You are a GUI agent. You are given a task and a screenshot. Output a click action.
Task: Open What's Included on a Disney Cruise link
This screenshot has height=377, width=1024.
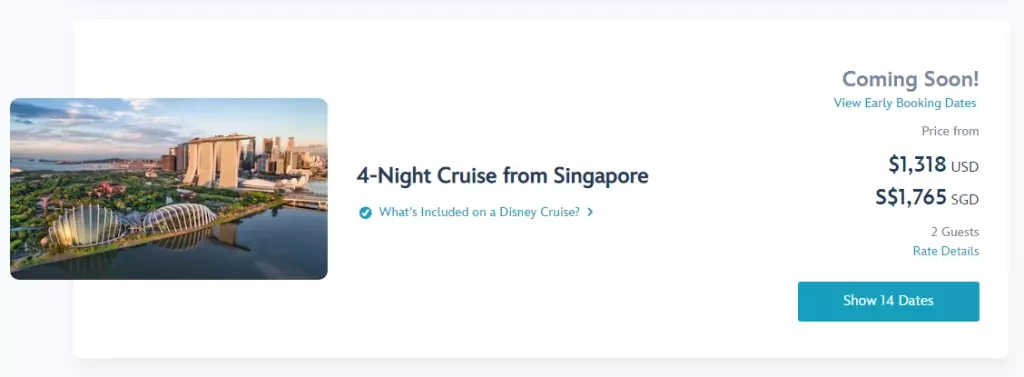(479, 212)
